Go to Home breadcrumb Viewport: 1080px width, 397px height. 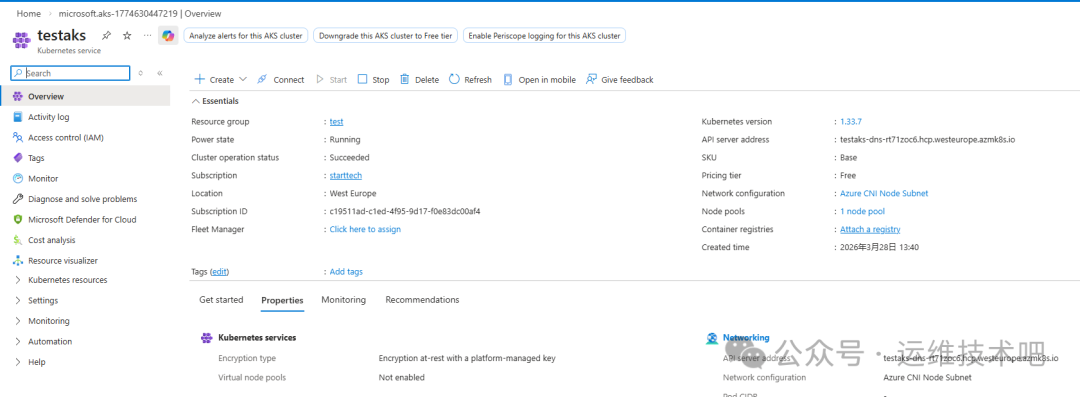tap(28, 14)
